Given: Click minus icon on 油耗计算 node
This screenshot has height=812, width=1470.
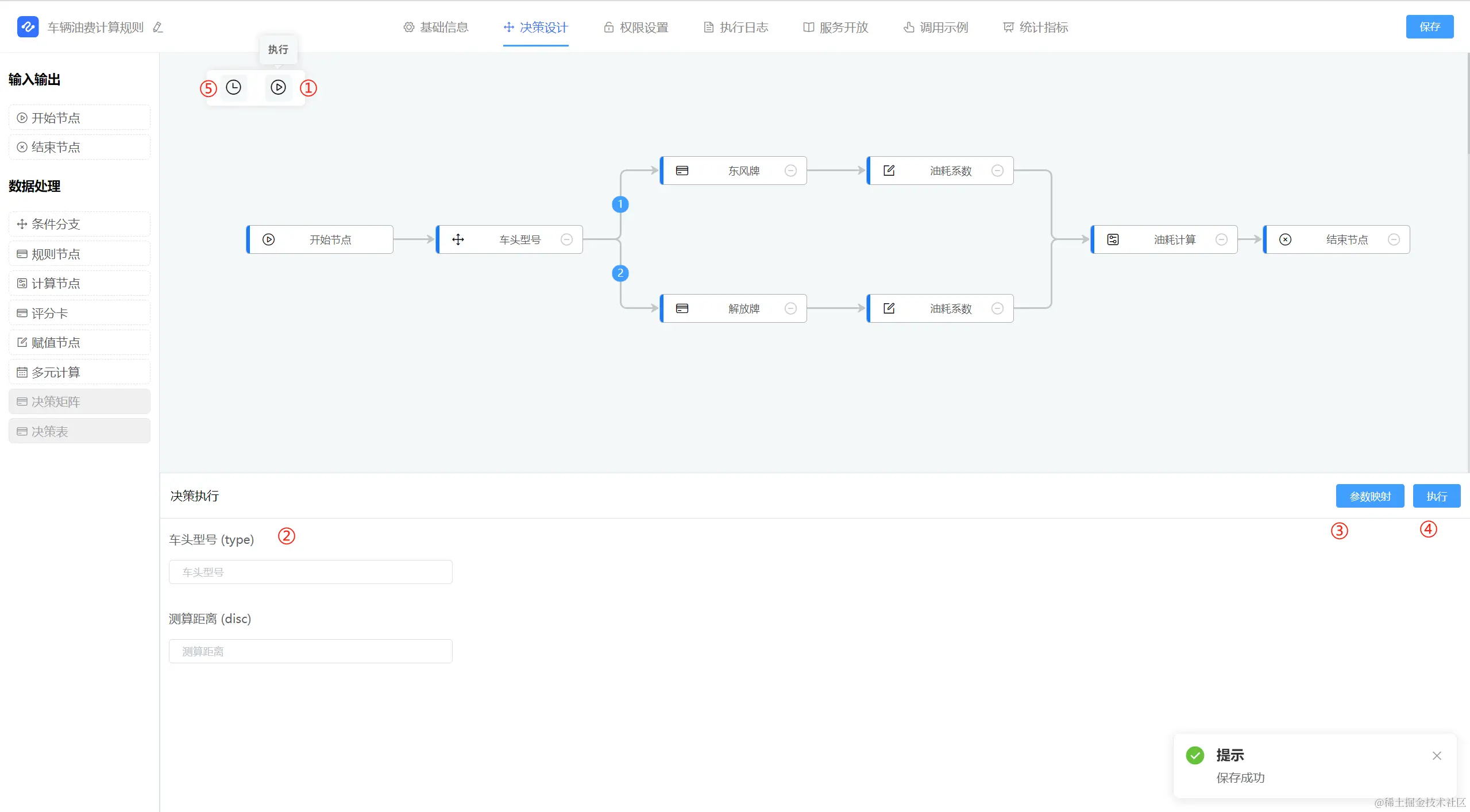Looking at the screenshot, I should [x=1221, y=239].
